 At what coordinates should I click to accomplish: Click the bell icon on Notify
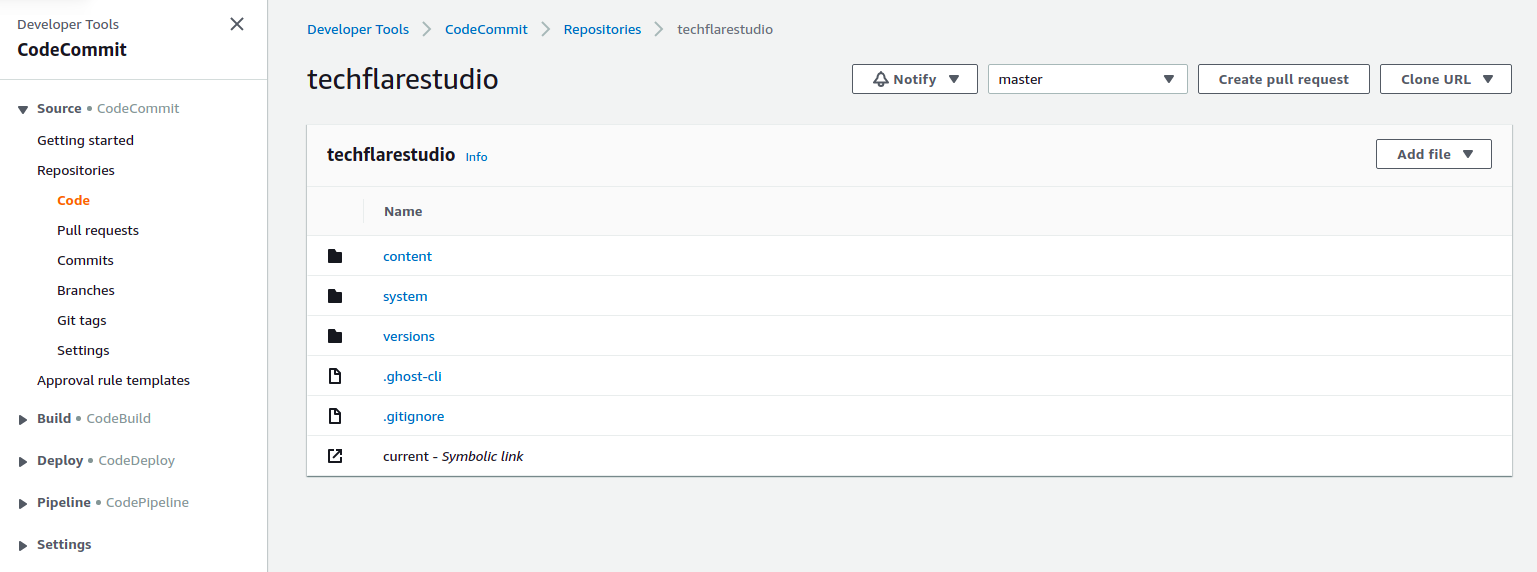click(x=881, y=79)
